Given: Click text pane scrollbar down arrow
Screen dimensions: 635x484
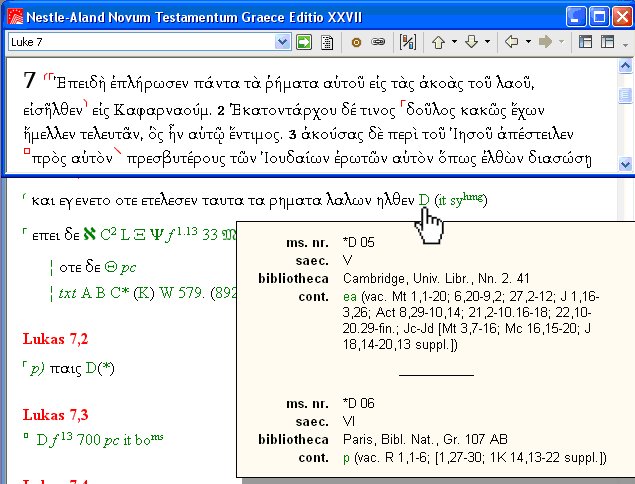Looking at the screenshot, I should pos(625,164).
